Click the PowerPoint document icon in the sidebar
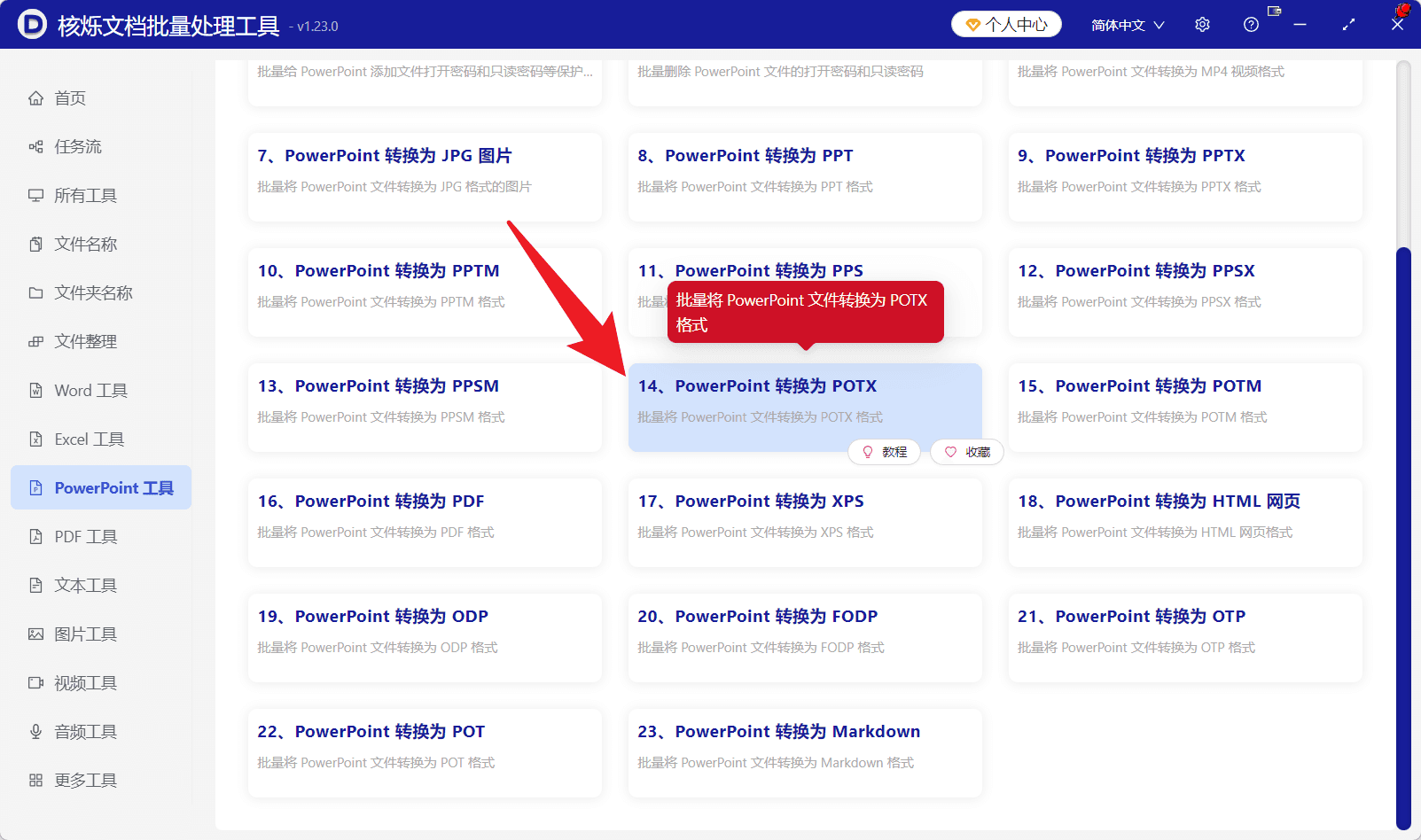Viewport: 1421px width, 840px height. click(x=35, y=488)
